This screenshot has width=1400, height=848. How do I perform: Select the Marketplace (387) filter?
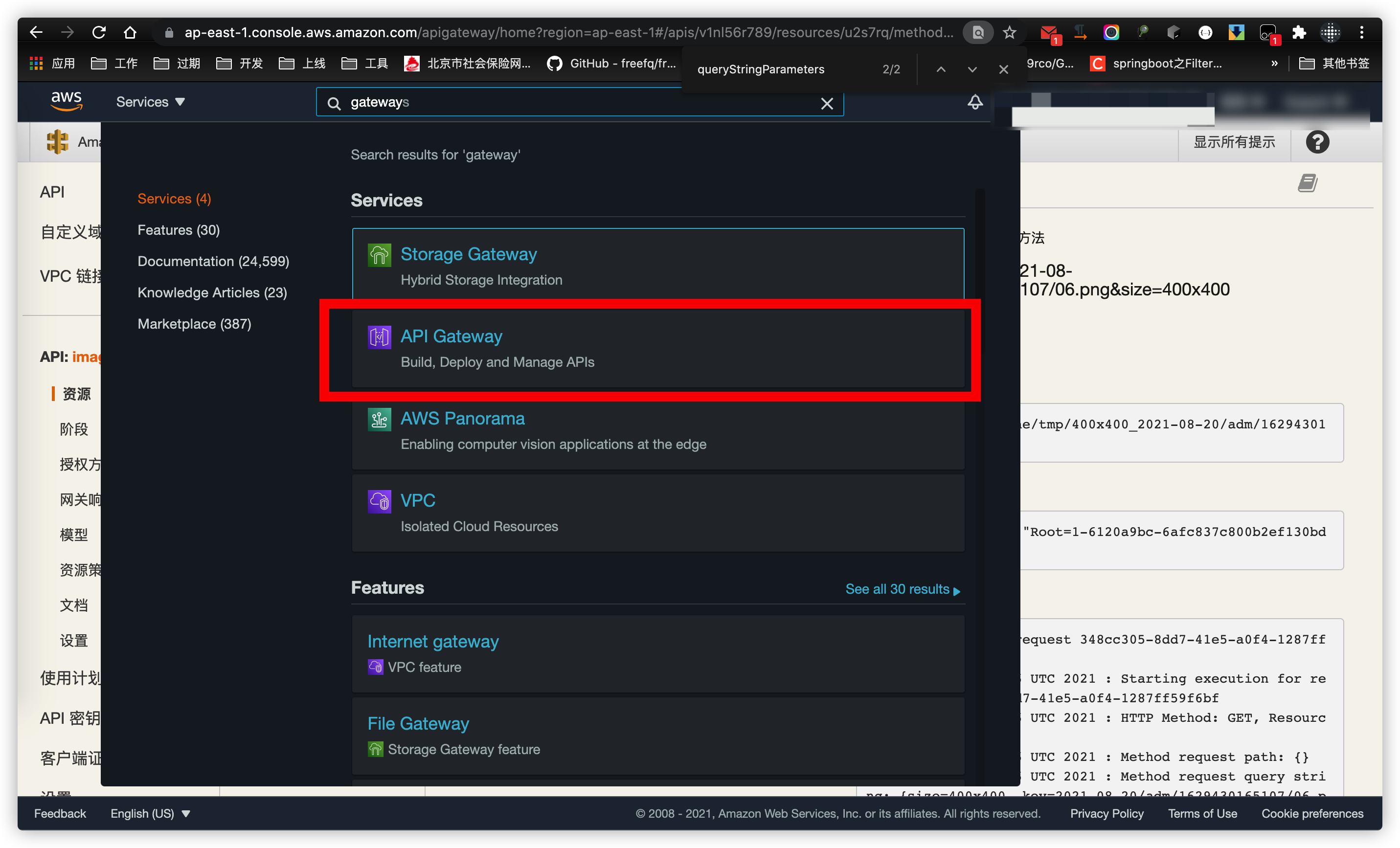[x=194, y=324]
